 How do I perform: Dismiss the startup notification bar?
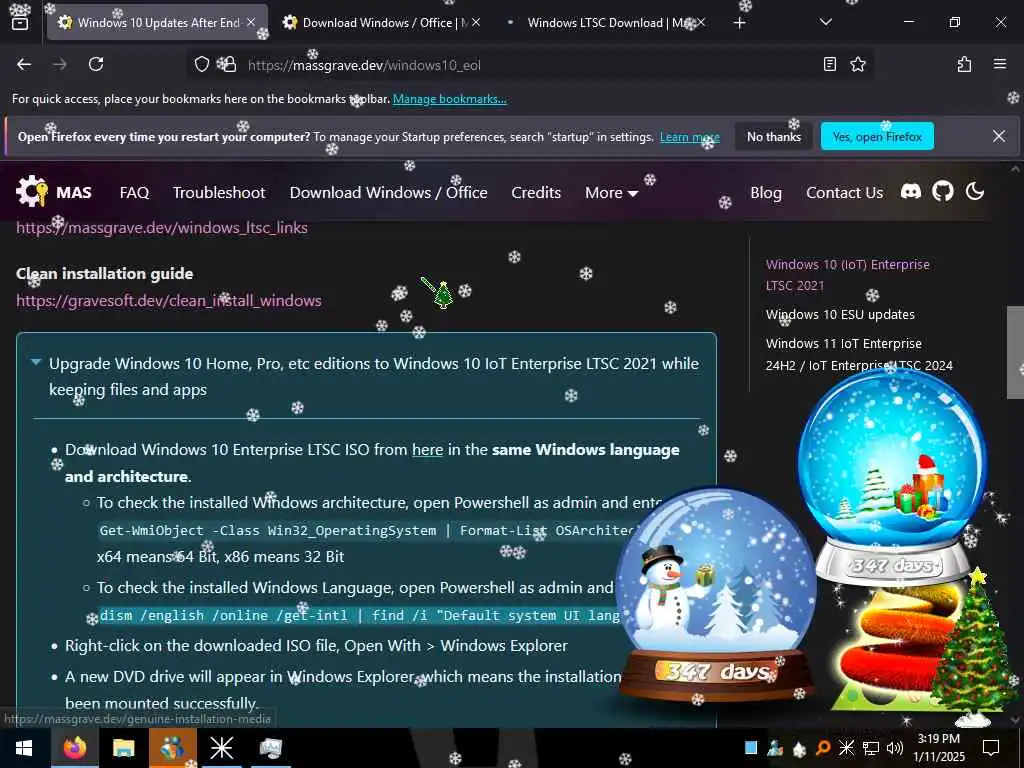pos(999,136)
